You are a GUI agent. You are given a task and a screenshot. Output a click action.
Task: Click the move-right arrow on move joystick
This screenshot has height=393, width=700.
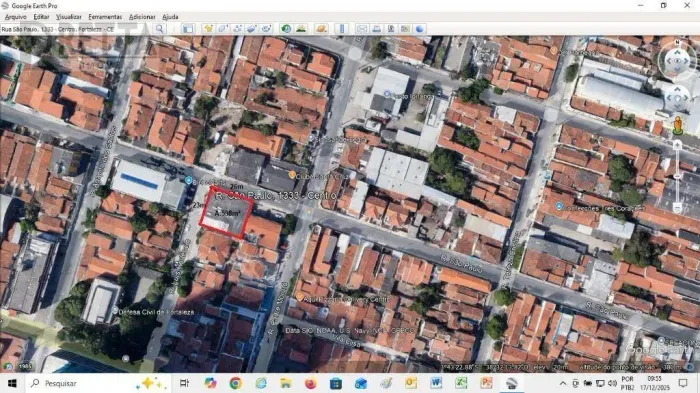[686, 98]
